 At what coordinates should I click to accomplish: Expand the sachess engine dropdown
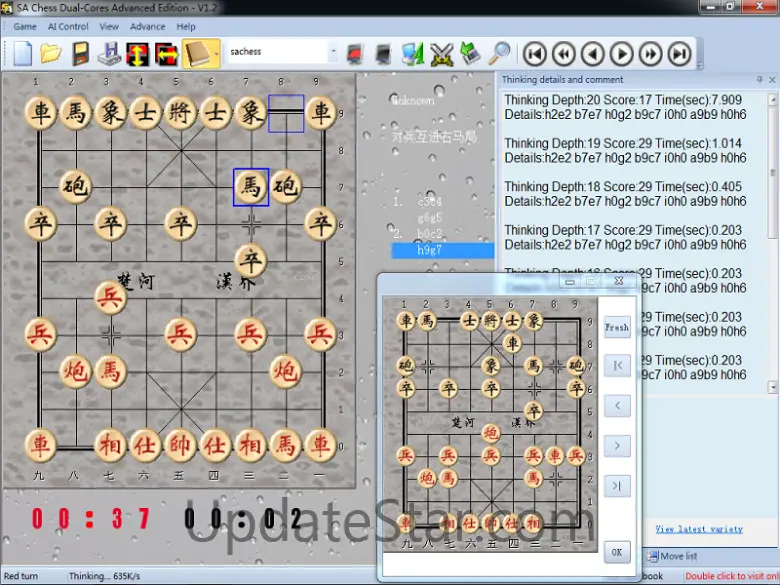pyautogui.click(x=333, y=52)
